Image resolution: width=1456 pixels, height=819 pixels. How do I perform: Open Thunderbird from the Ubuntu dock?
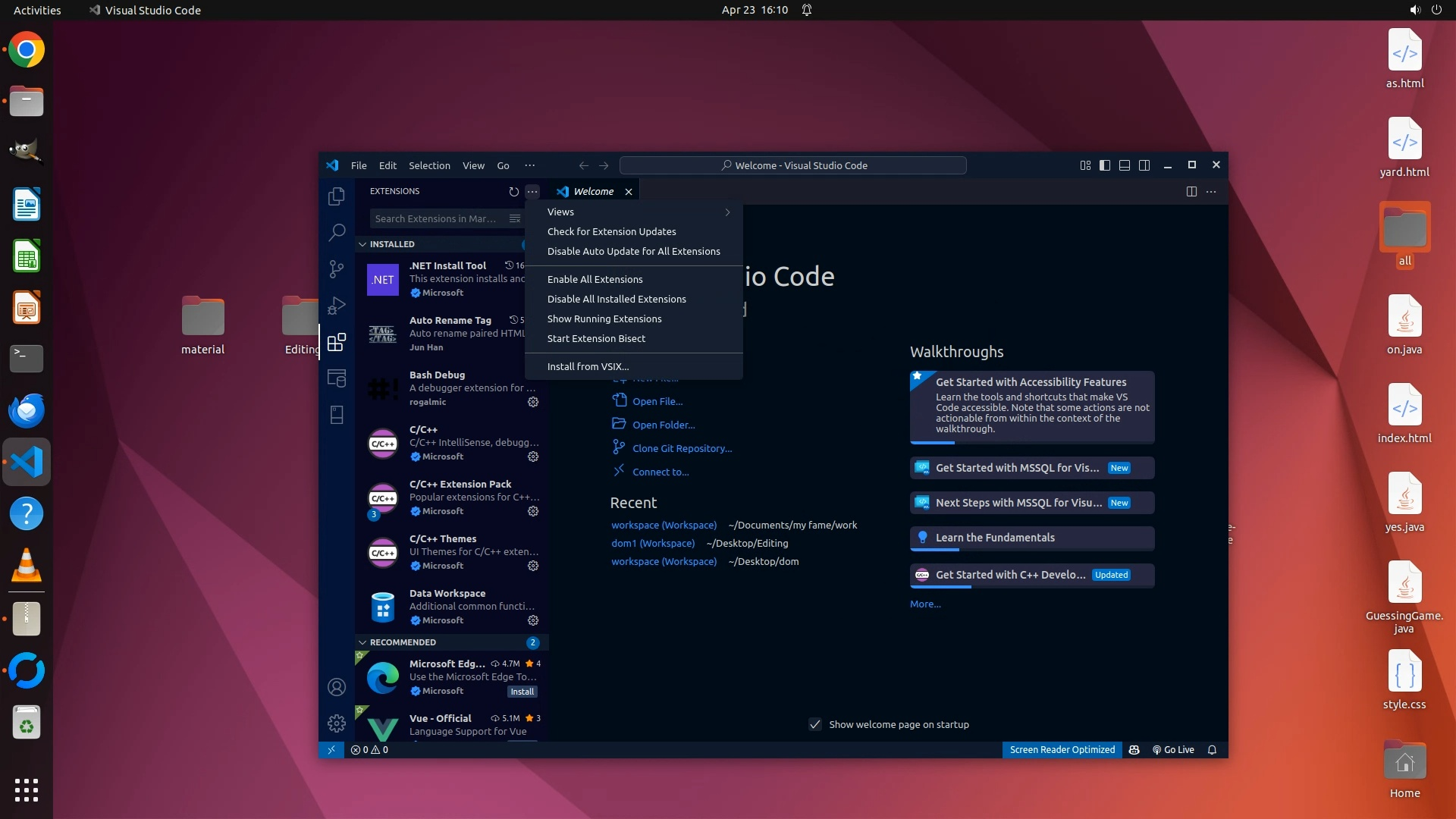point(27,410)
